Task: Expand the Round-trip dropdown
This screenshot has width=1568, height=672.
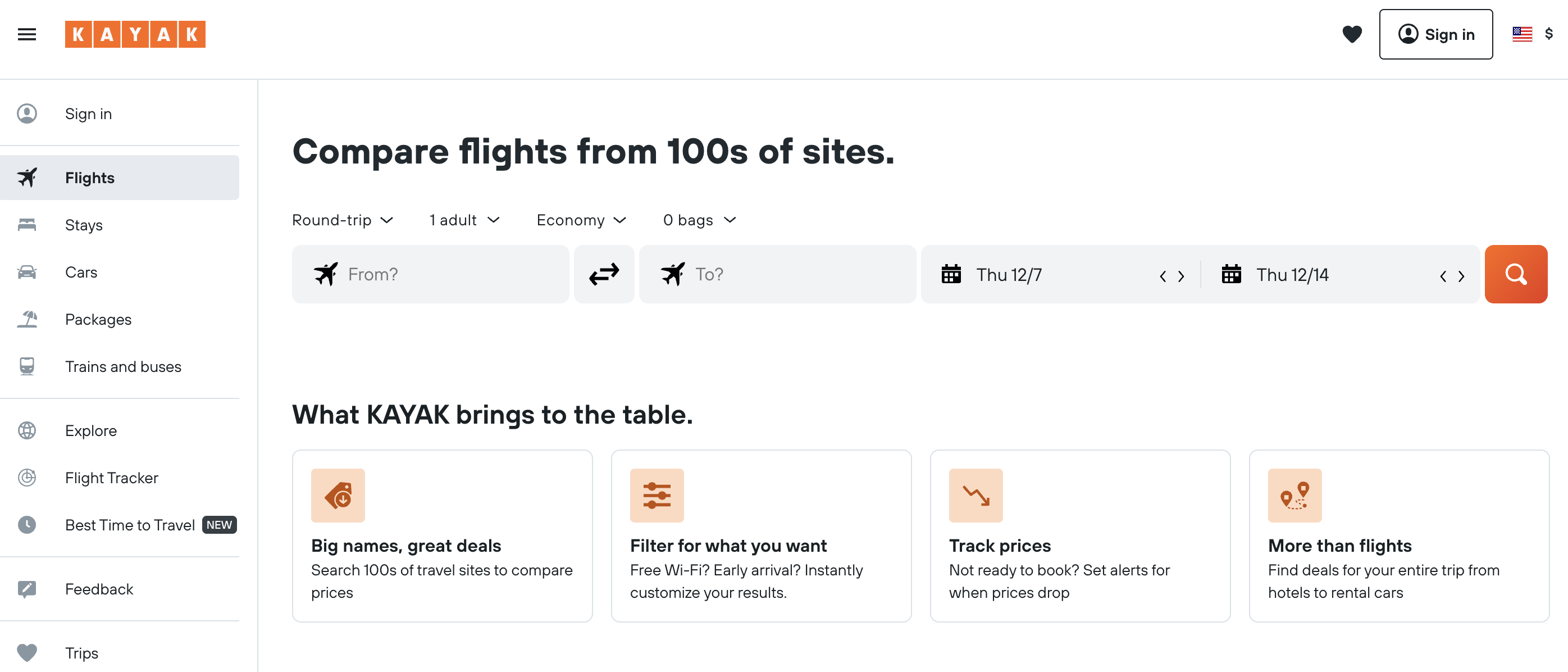Action: (x=343, y=220)
